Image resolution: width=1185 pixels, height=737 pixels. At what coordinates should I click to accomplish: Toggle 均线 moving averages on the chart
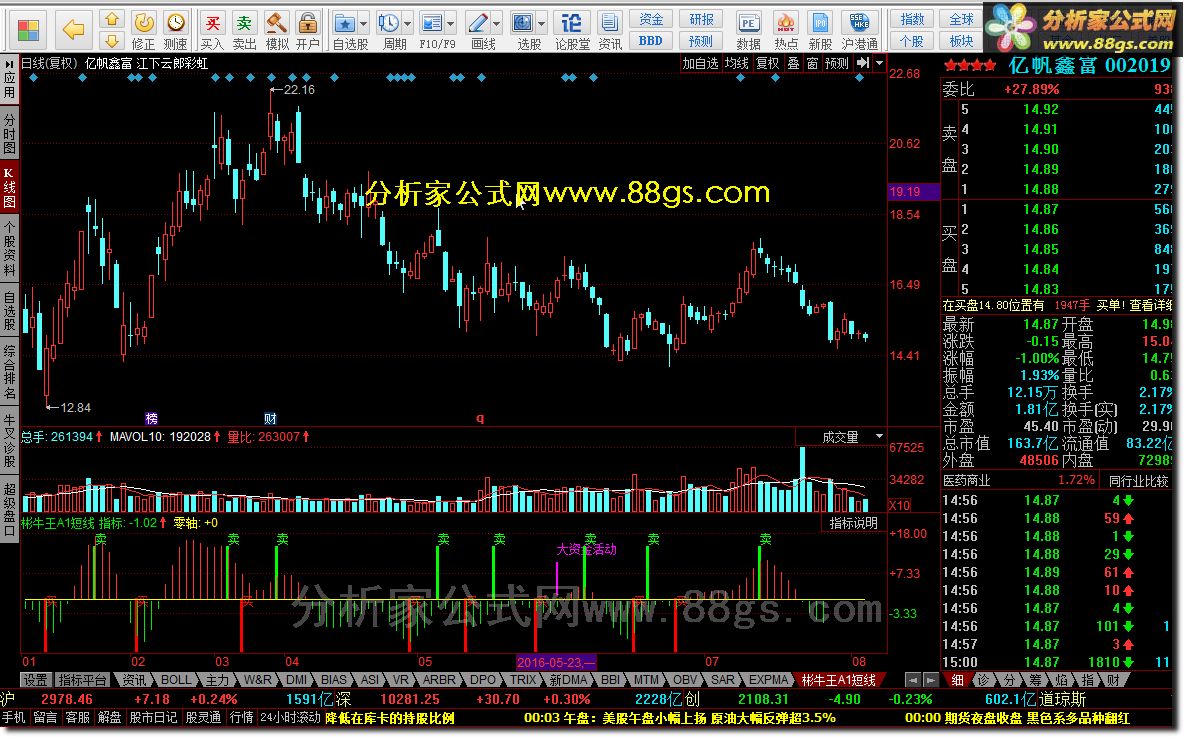[x=736, y=63]
